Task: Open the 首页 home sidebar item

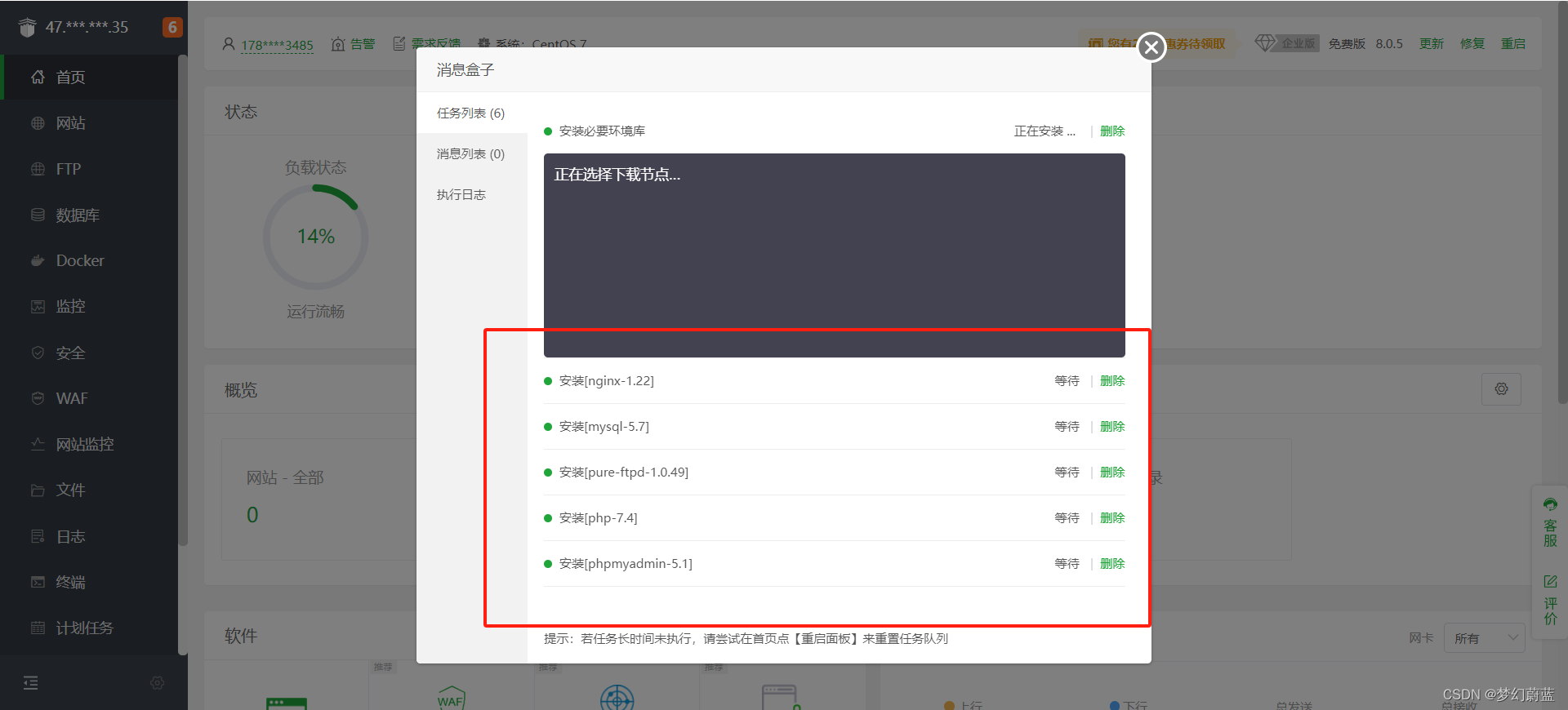Action: pos(88,77)
